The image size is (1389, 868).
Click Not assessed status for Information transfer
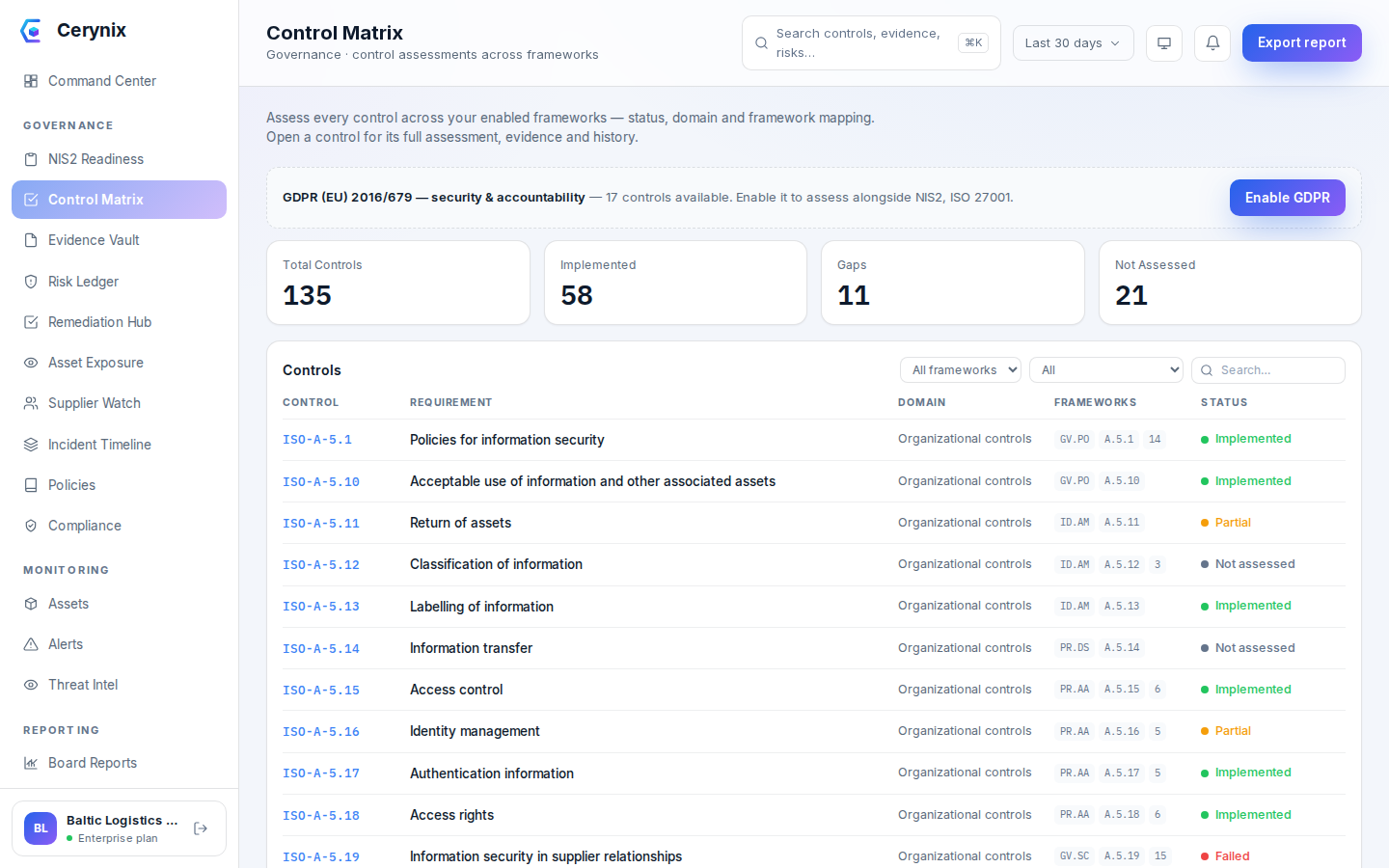1248,648
